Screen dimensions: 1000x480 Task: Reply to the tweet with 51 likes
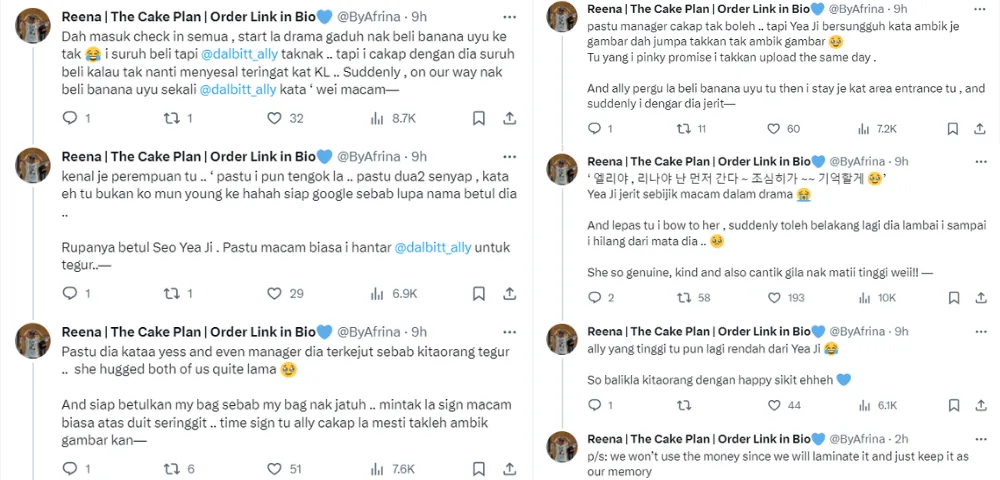pyautogui.click(x=70, y=469)
